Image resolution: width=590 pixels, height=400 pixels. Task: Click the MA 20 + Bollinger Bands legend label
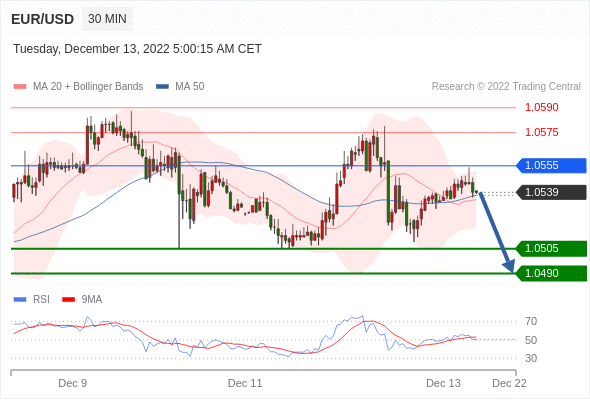(x=88, y=87)
